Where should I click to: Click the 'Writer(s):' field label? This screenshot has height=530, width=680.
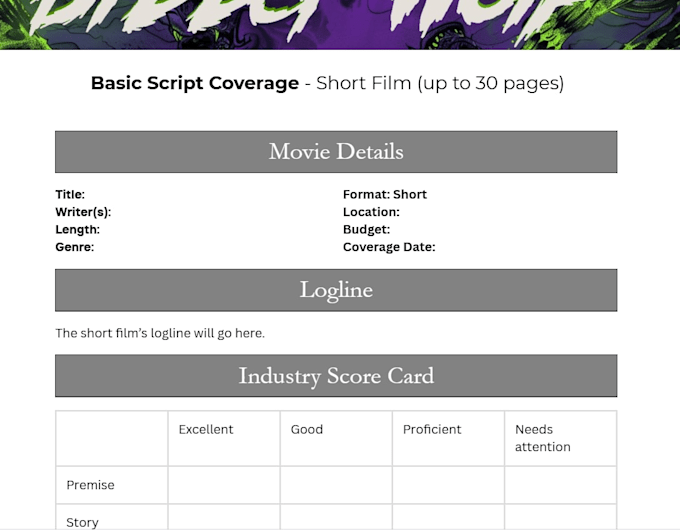[x=83, y=212]
